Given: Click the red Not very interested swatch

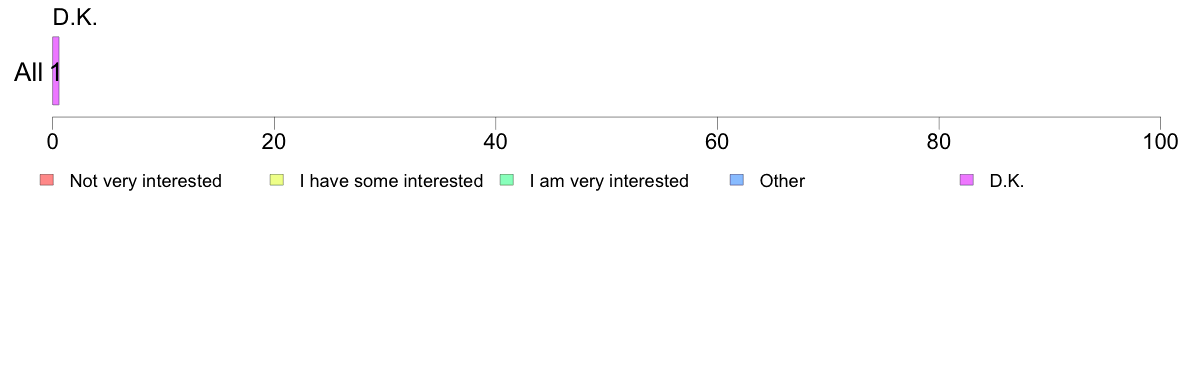Looking at the screenshot, I should 47,180.
